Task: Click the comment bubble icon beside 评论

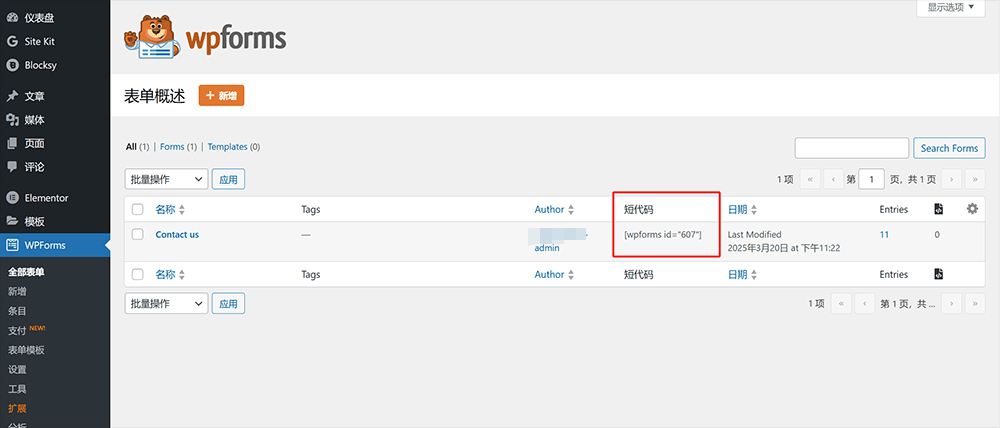Action: 11,167
